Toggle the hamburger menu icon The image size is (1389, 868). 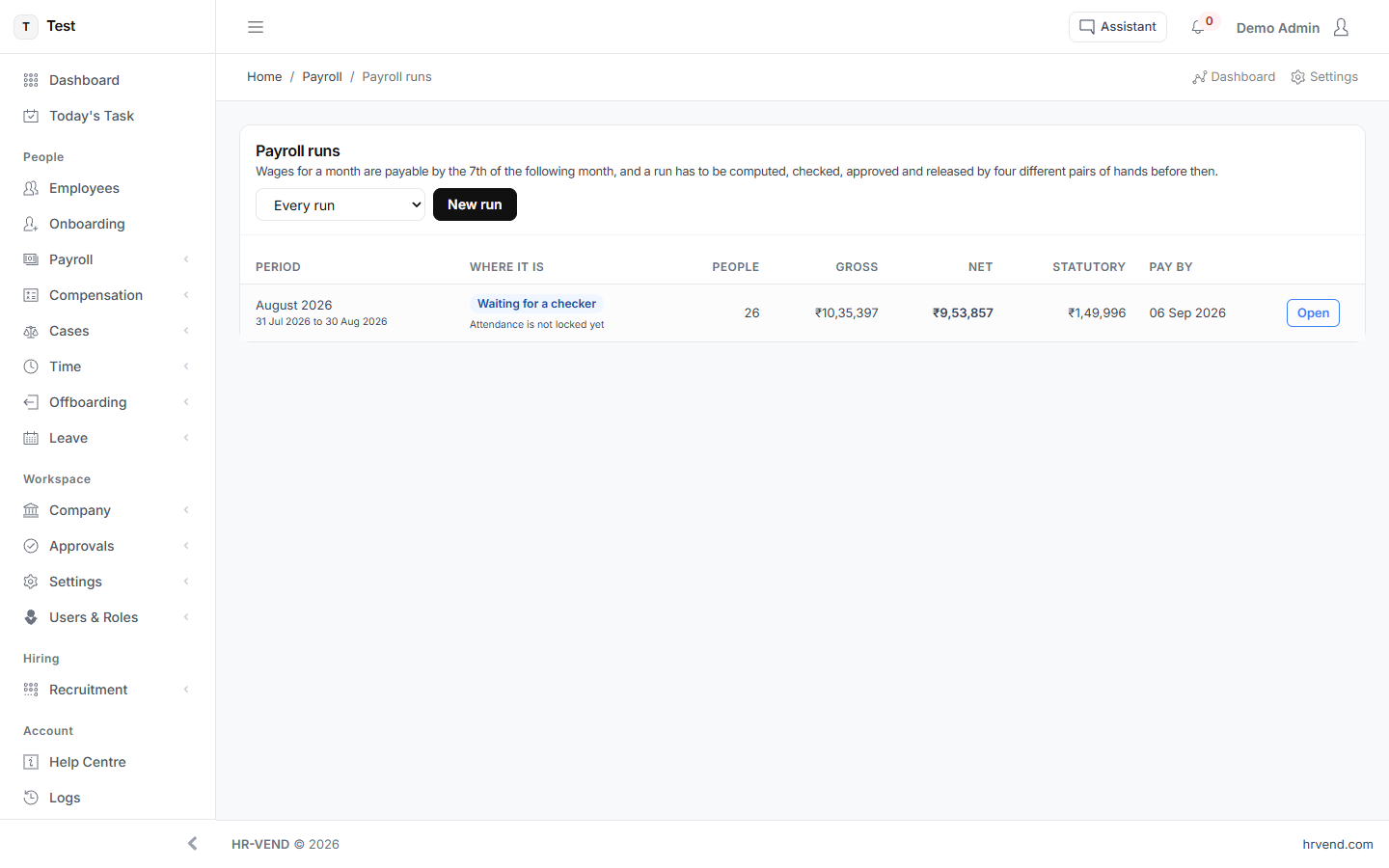tap(256, 27)
